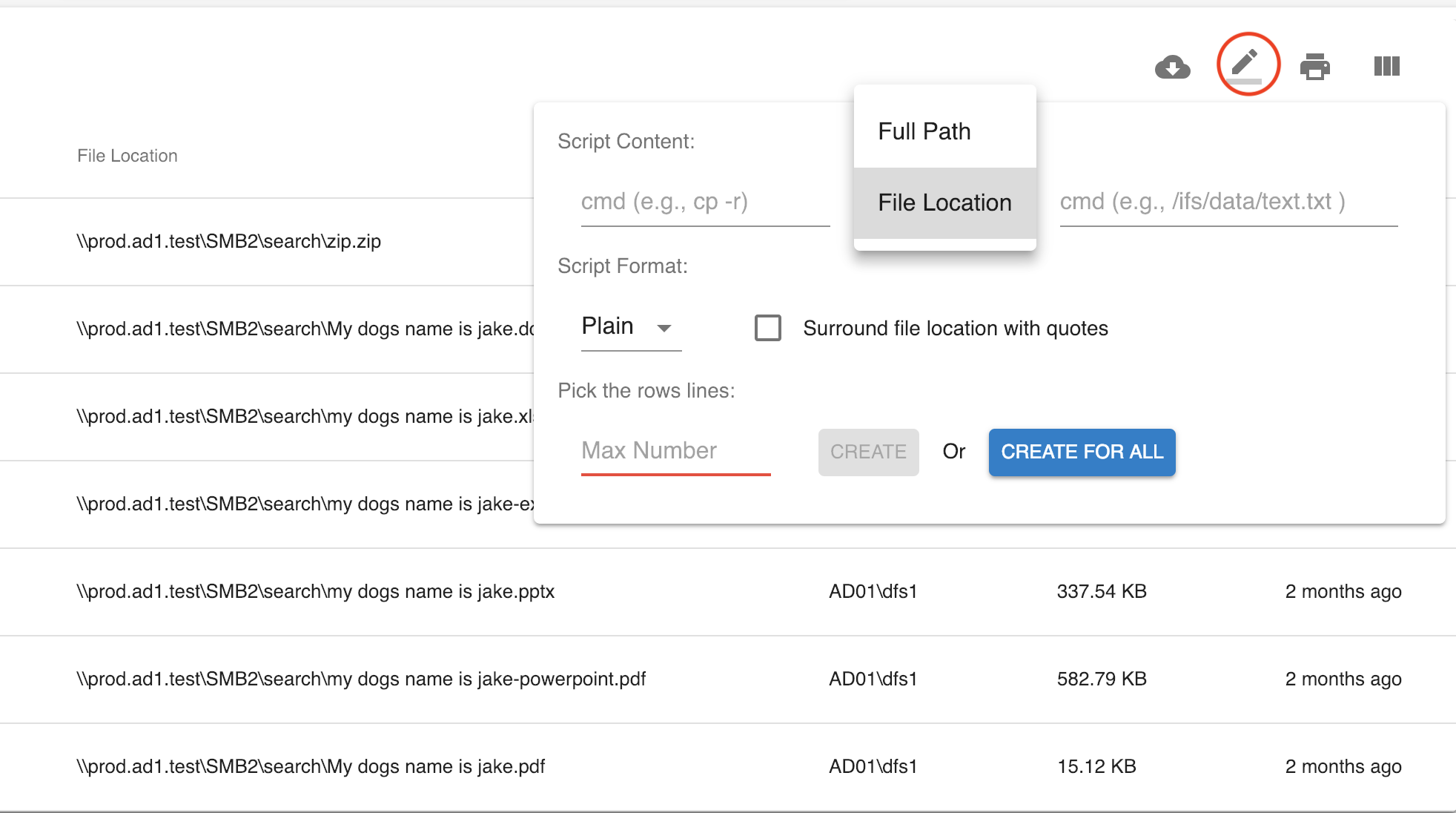Screen dimensions: 1456x813
Task: Click the cp -r command input field
Action: pos(704,202)
